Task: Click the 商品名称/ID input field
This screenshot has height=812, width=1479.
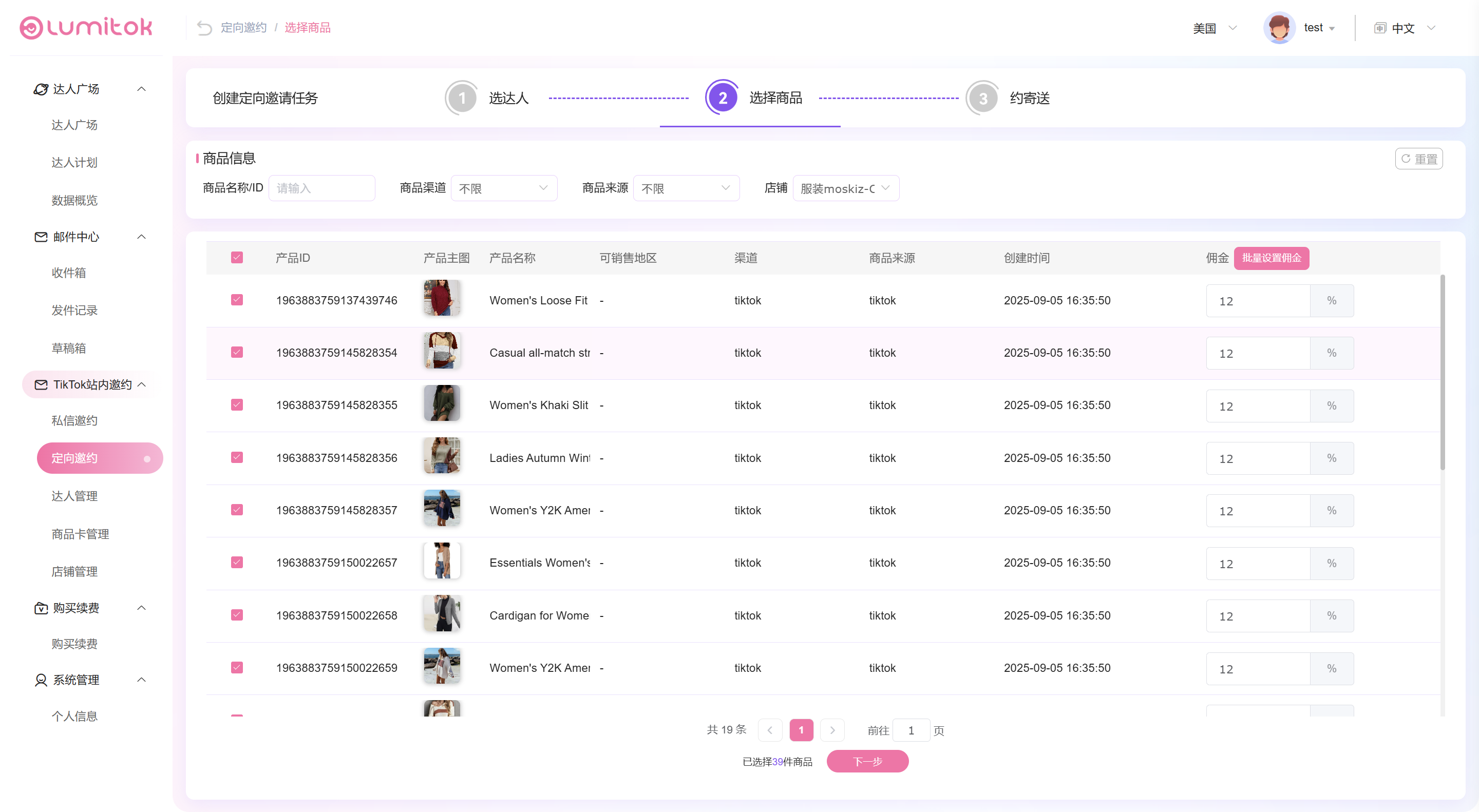Action: coord(321,188)
